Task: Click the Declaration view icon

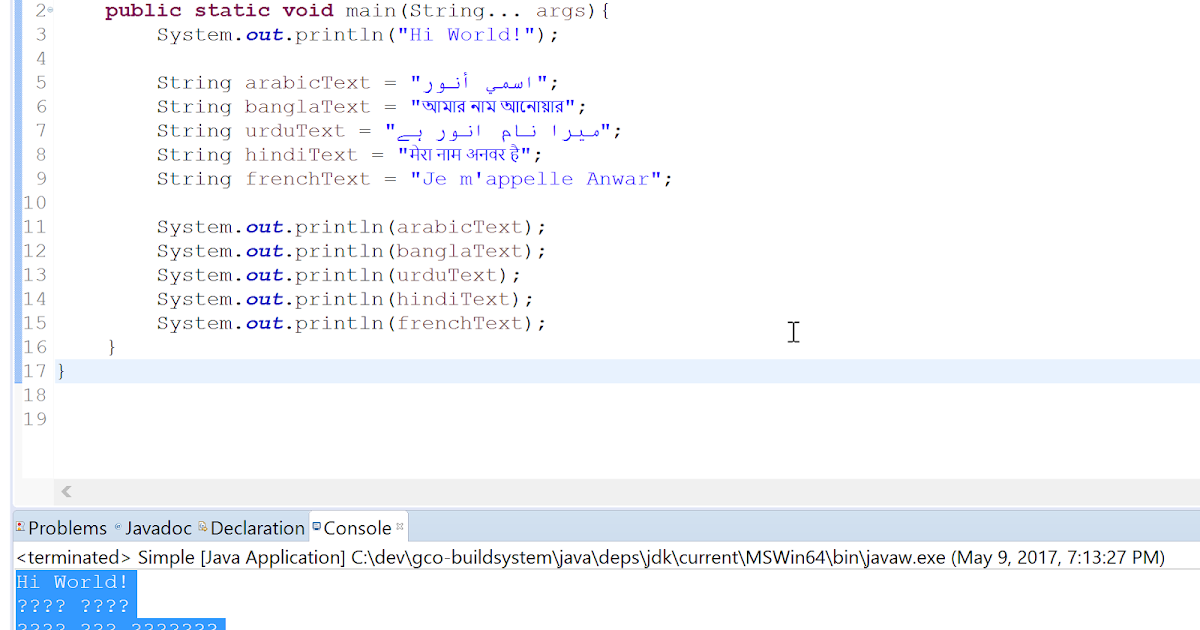Action: click(x=202, y=527)
